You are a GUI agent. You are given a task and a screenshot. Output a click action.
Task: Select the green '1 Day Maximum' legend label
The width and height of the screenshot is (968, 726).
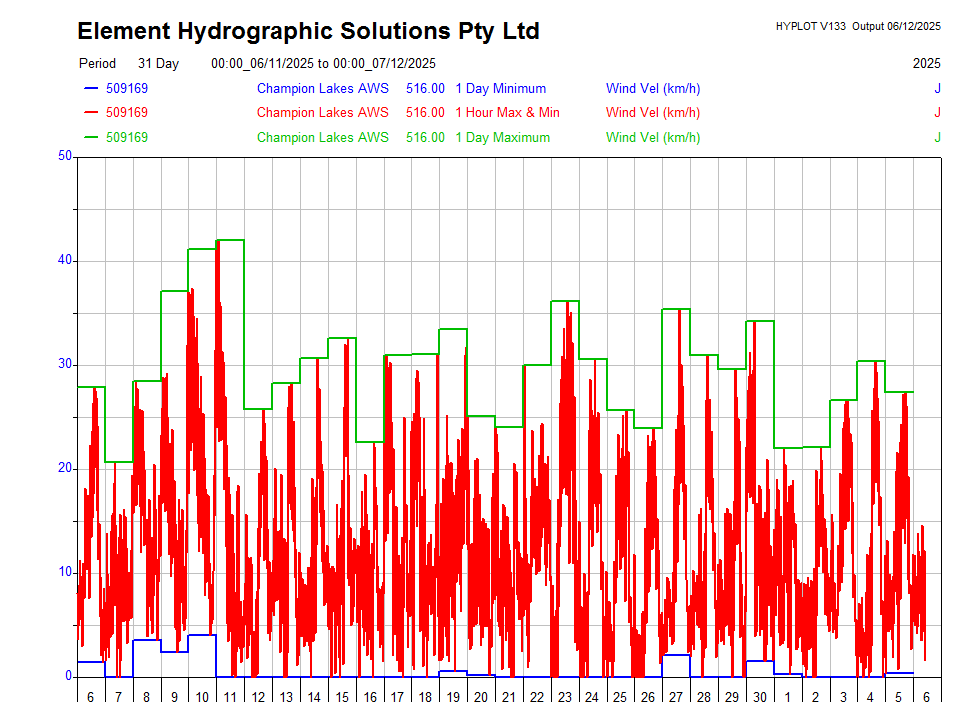(502, 137)
